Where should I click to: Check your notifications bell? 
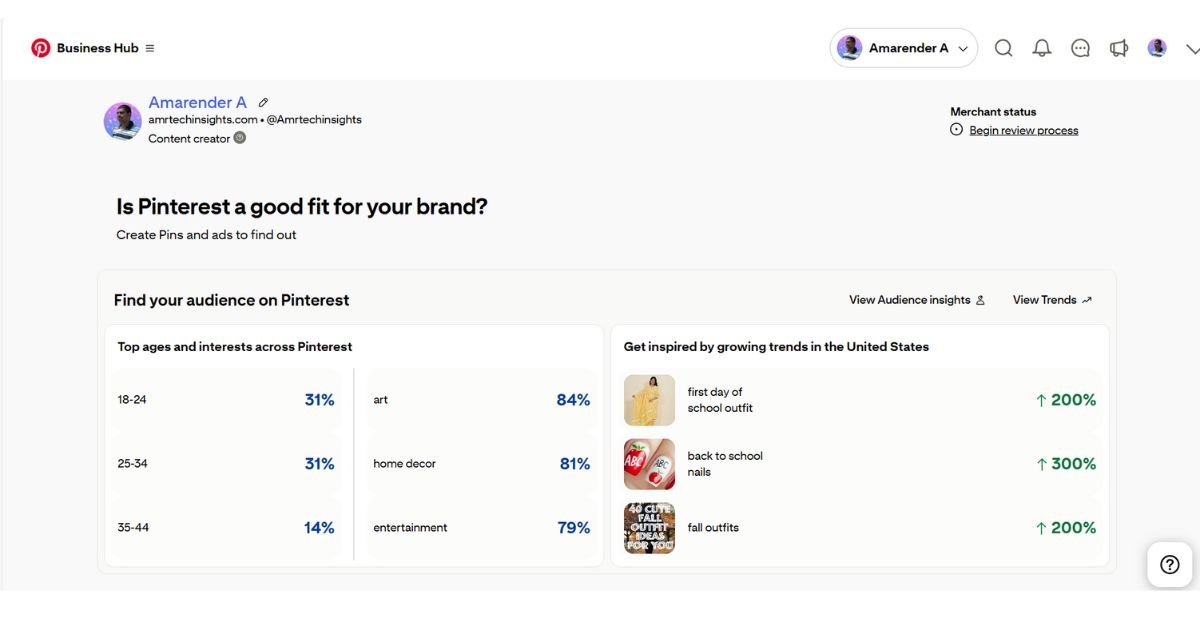[1041, 47]
